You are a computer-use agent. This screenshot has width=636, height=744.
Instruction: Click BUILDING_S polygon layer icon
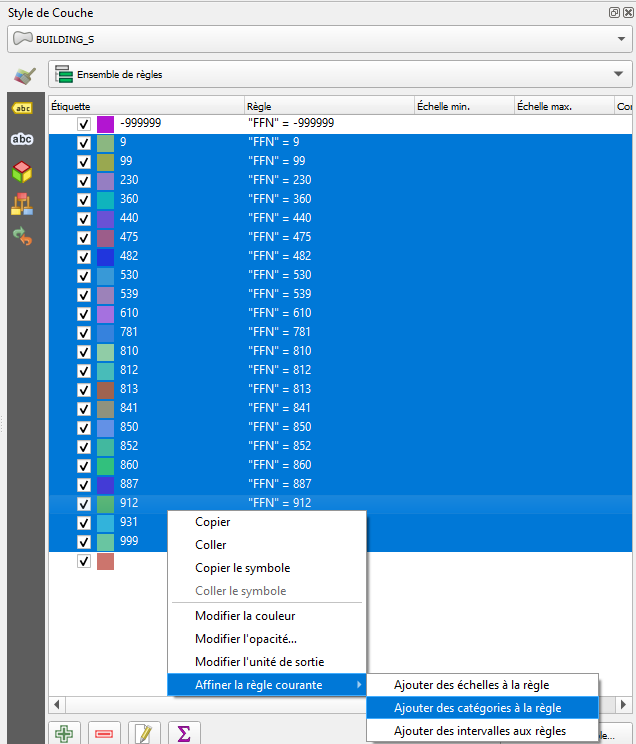pyautogui.click(x=23, y=39)
